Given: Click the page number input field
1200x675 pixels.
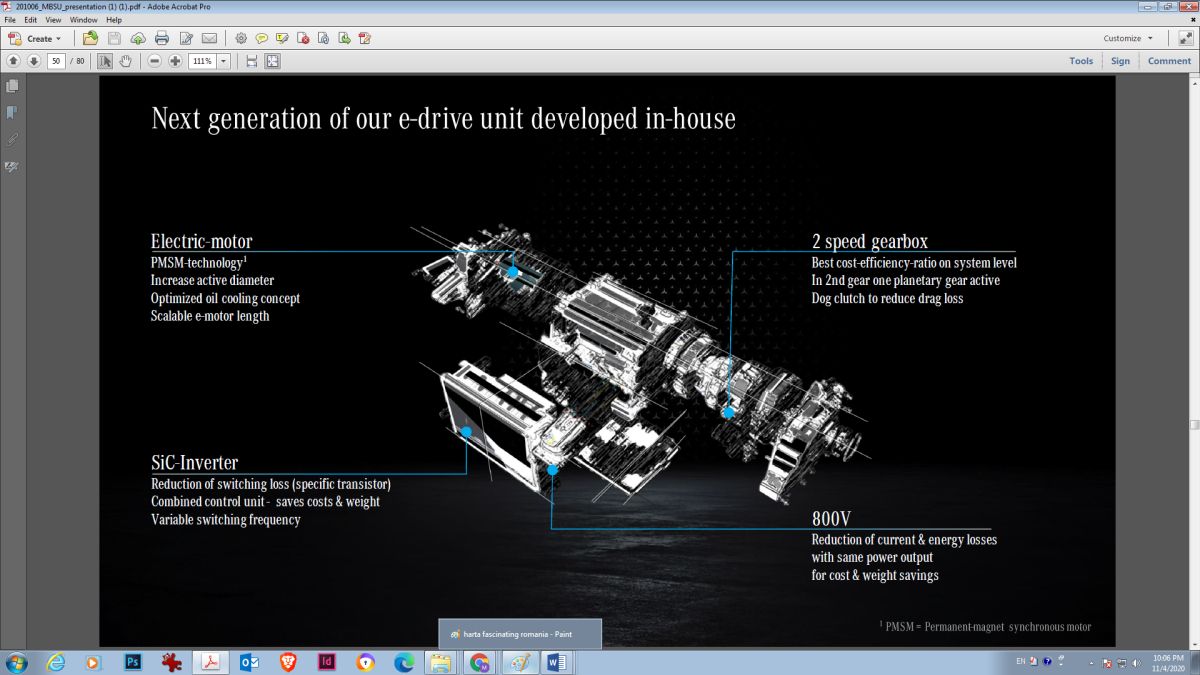Looking at the screenshot, I should coord(56,61).
